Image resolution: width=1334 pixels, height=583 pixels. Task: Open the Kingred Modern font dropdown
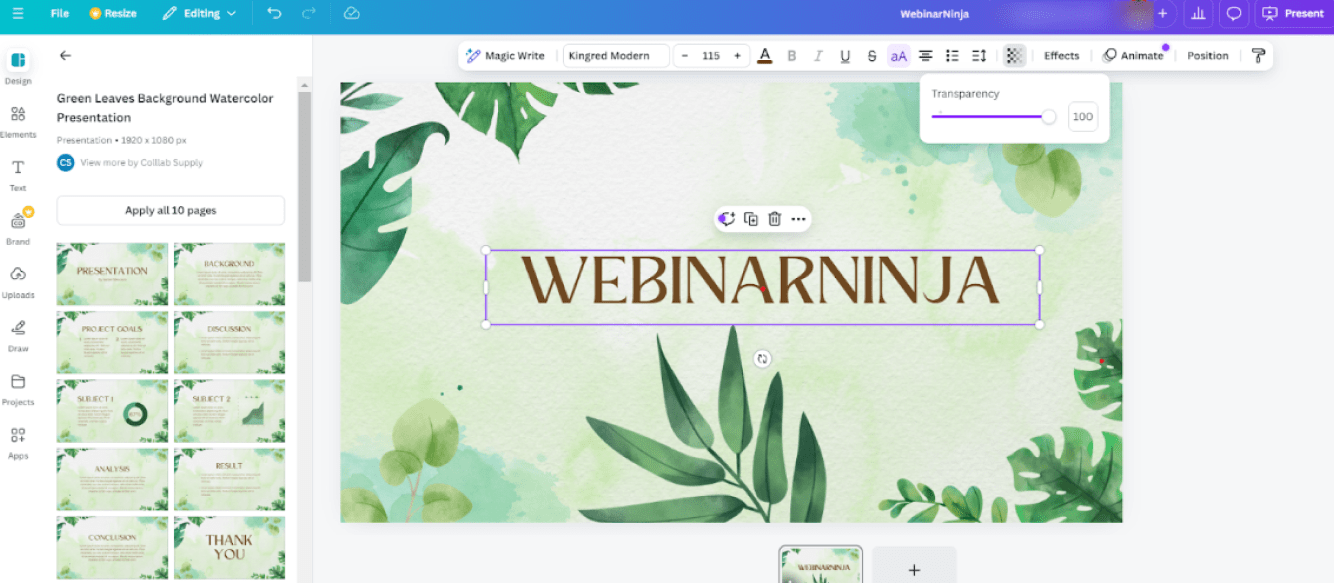point(616,56)
